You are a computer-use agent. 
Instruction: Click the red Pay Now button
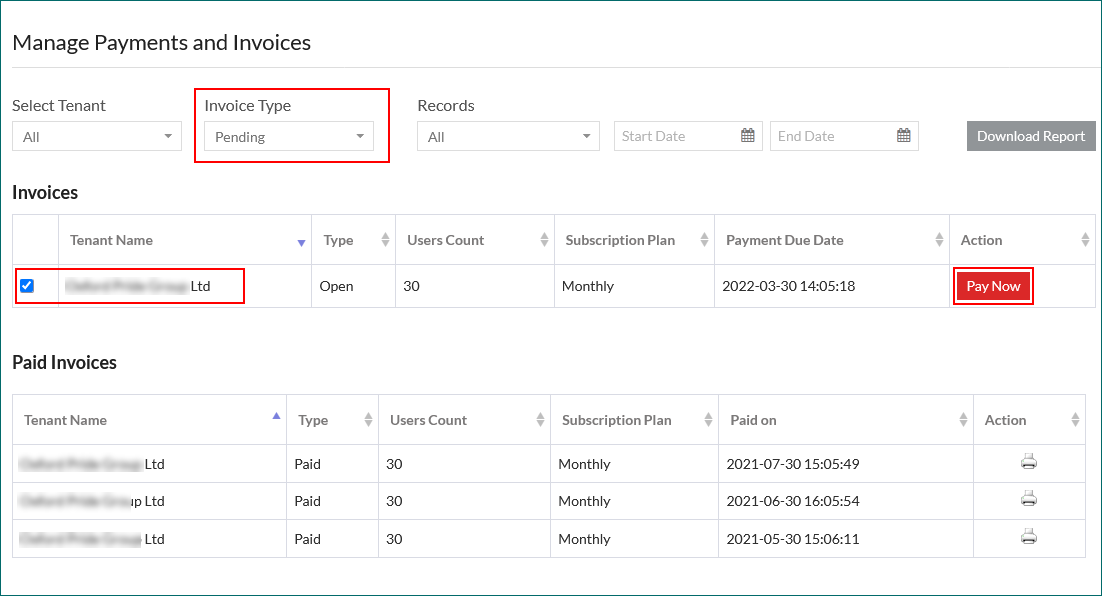point(993,286)
